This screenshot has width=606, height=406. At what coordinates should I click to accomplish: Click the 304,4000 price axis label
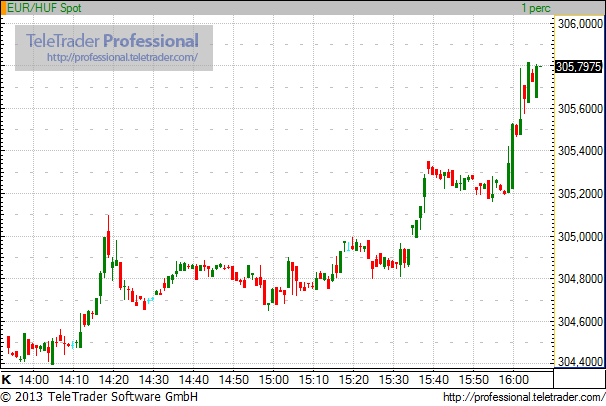tap(580, 361)
